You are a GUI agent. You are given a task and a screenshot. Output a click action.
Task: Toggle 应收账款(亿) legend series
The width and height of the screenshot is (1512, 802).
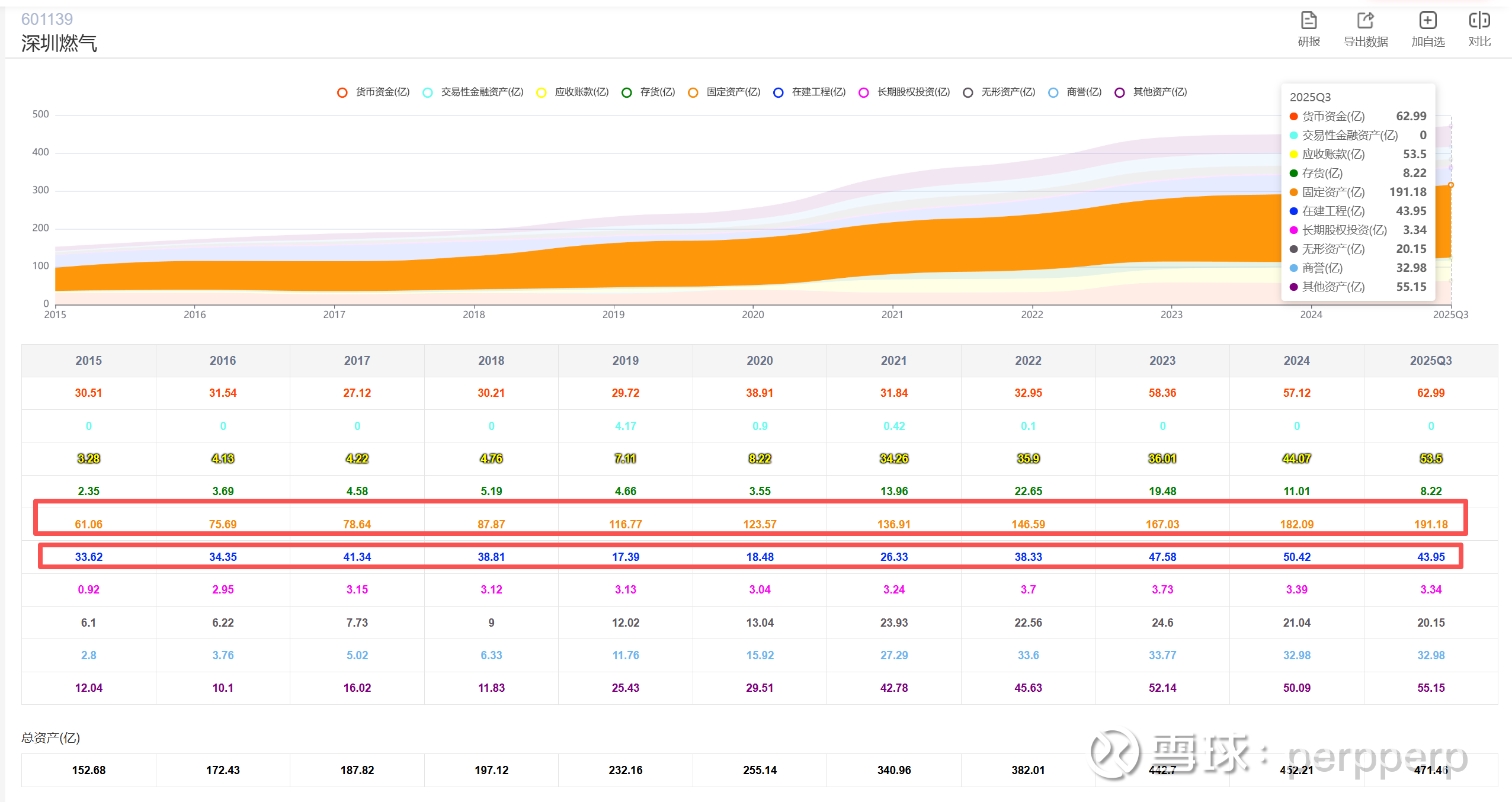[x=581, y=92]
